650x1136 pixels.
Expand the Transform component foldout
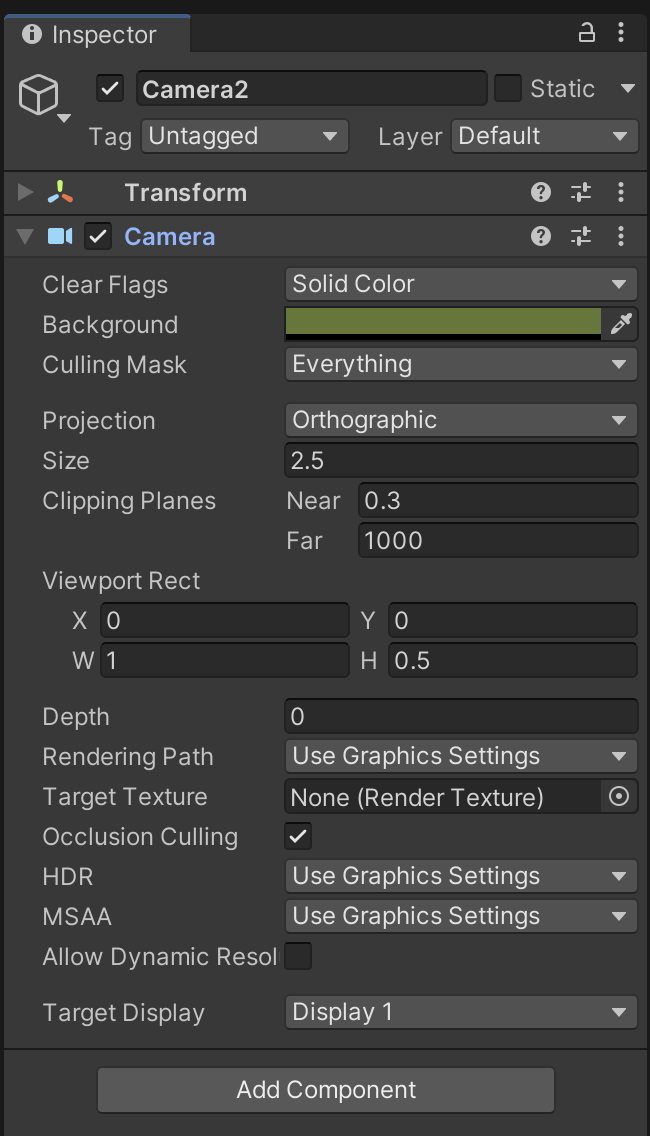click(x=26, y=192)
